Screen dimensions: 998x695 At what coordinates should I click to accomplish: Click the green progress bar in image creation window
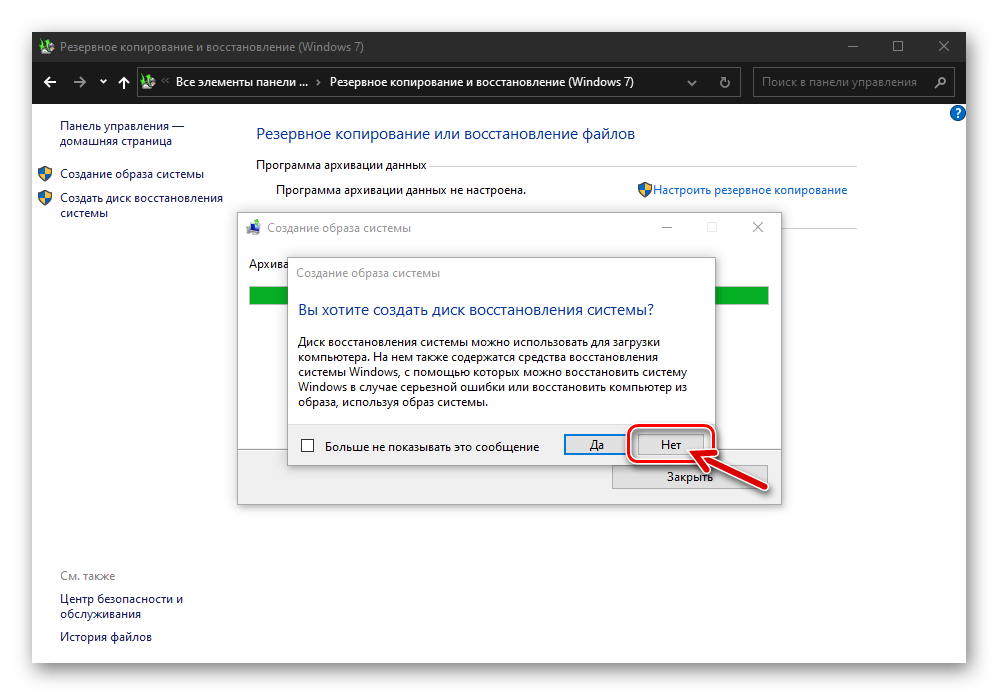[x=509, y=295]
